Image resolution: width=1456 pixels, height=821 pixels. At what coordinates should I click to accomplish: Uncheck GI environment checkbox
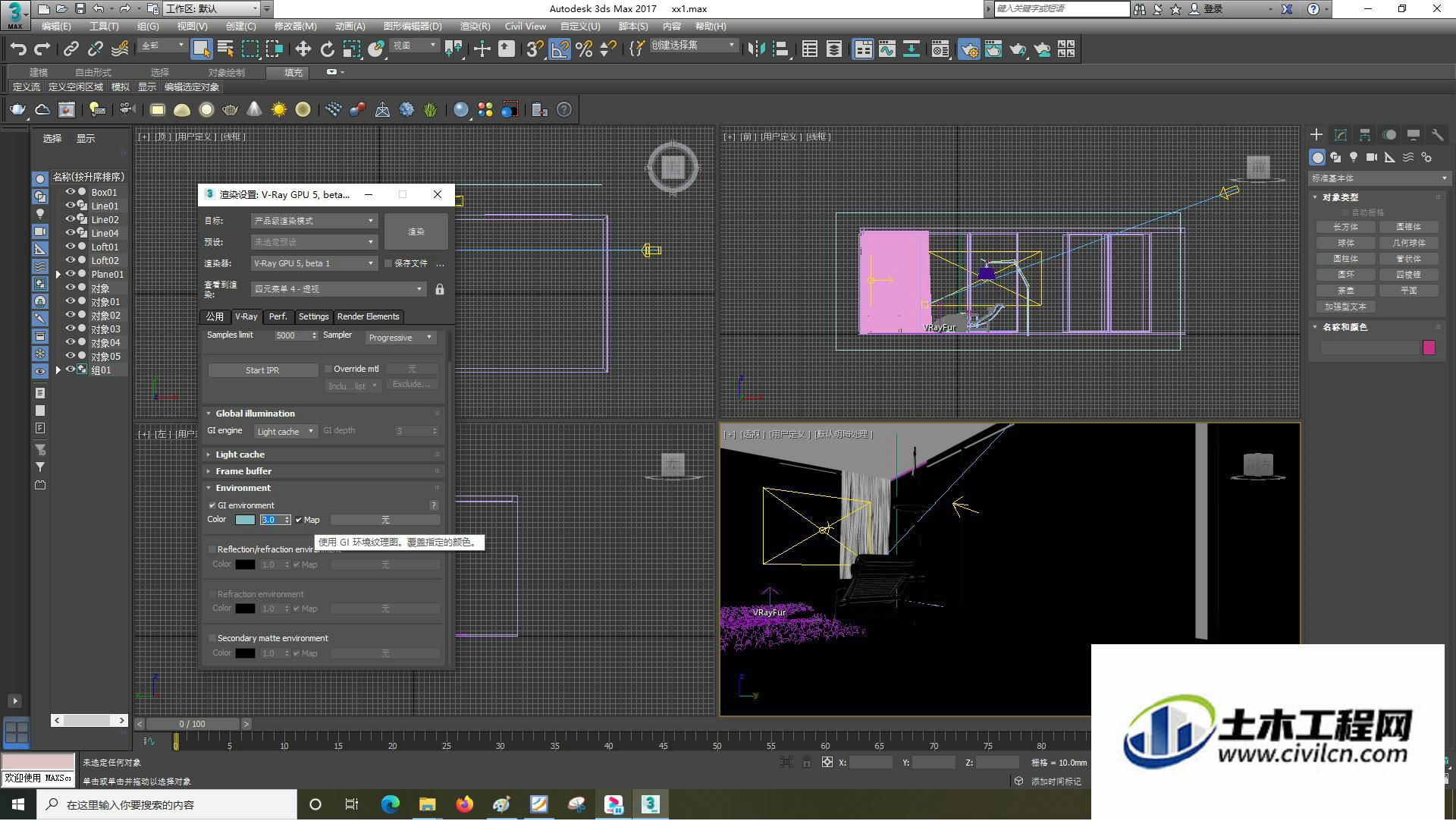coord(212,505)
